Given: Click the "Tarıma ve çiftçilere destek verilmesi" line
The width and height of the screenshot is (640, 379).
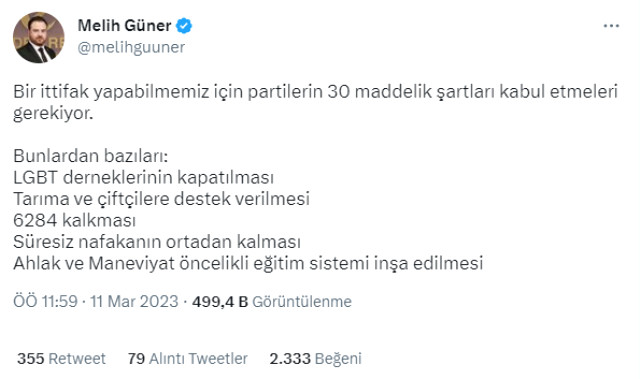Looking at the screenshot, I should pos(162,199).
